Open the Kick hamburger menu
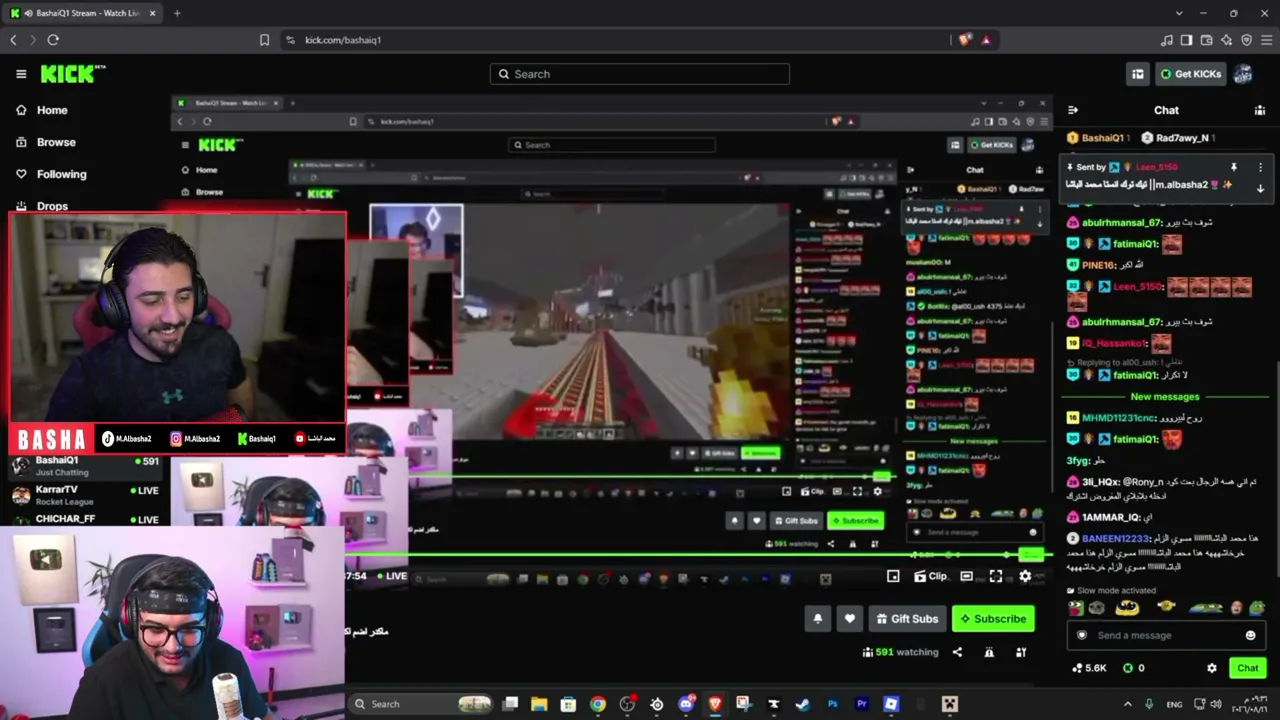The width and height of the screenshot is (1280, 720). (x=21, y=74)
